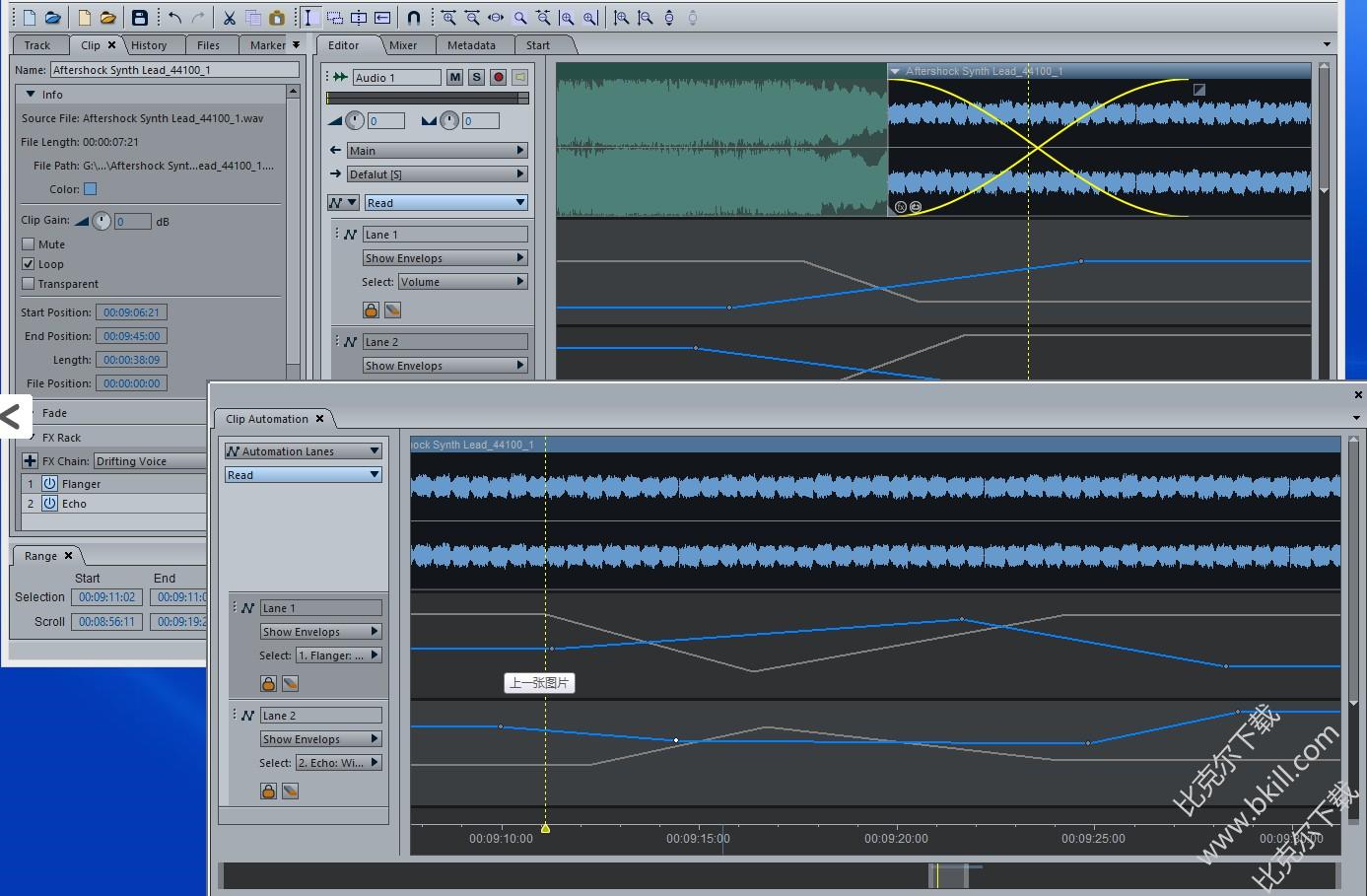This screenshot has height=896, width=1367.
Task: Open a session with the blue folder icon
Action: [52, 17]
